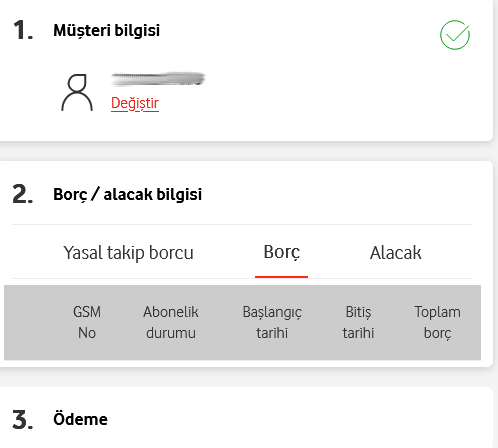The width and height of the screenshot is (498, 448).
Task: Click the Toplam borç column header
Action: (x=437, y=322)
